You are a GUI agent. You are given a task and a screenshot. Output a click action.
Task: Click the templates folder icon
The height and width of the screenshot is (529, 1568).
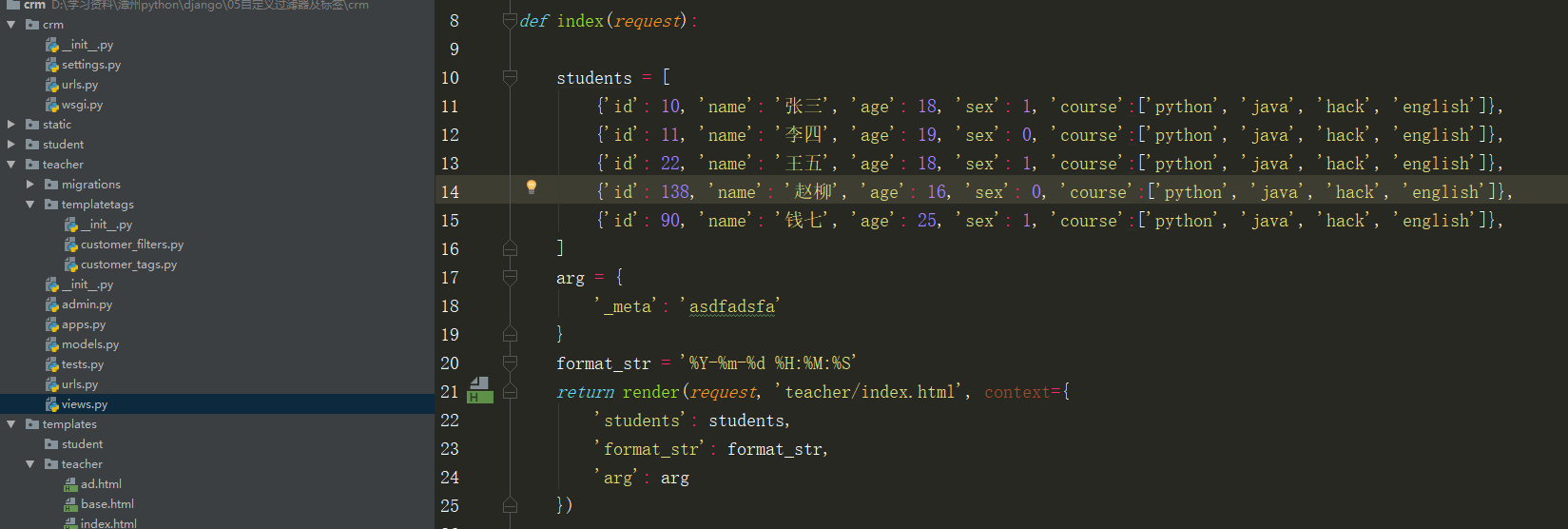click(32, 424)
